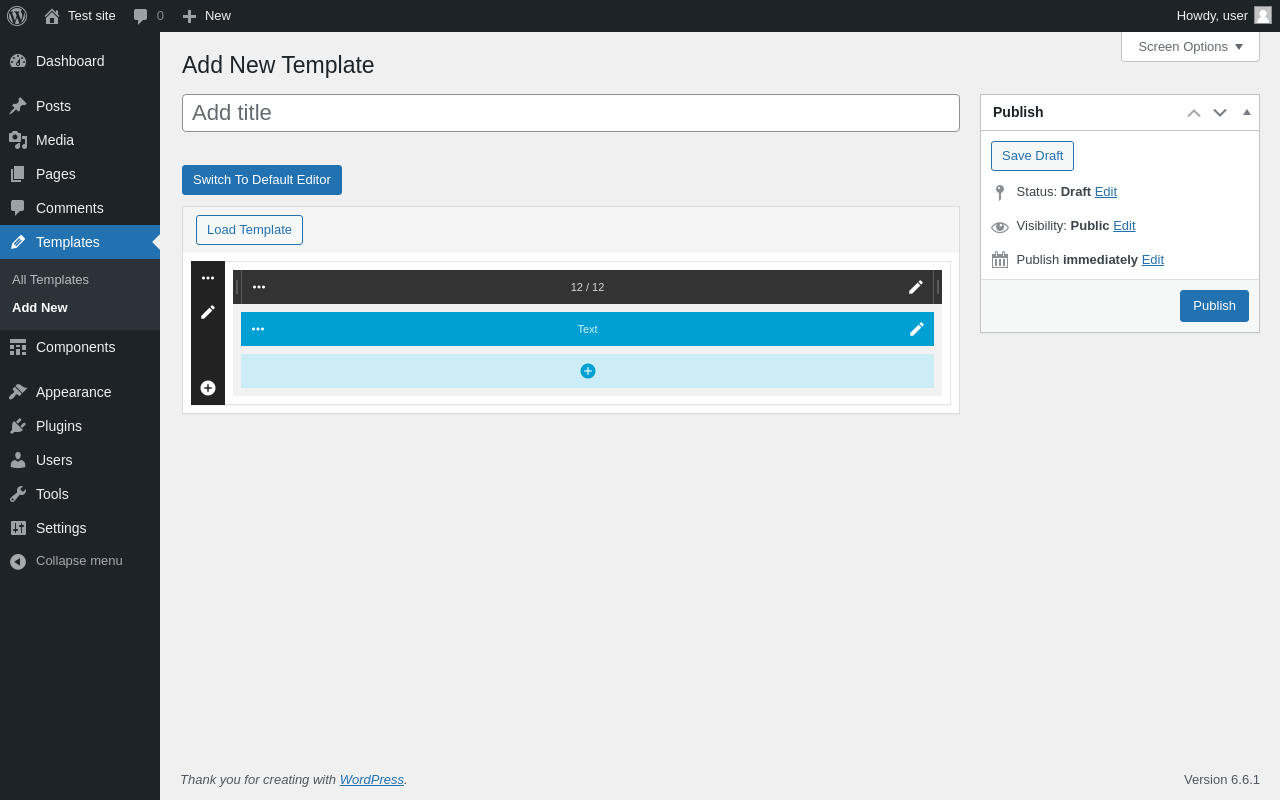Click Version 6.6.1 footer text

point(1222,779)
